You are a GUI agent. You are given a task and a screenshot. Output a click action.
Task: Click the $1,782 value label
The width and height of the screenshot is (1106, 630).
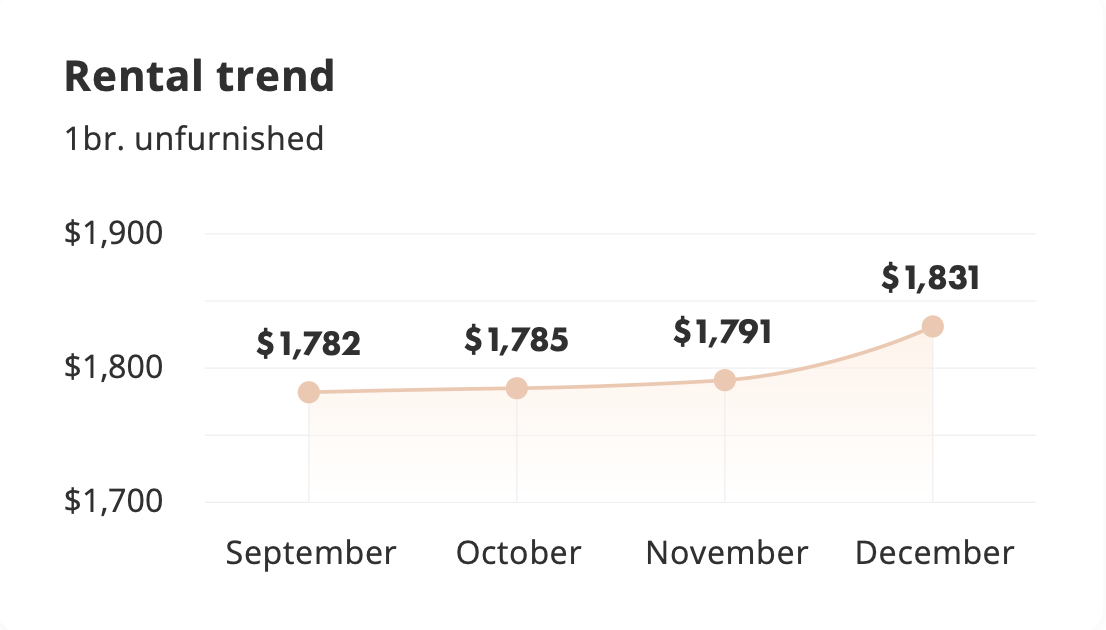click(x=308, y=344)
